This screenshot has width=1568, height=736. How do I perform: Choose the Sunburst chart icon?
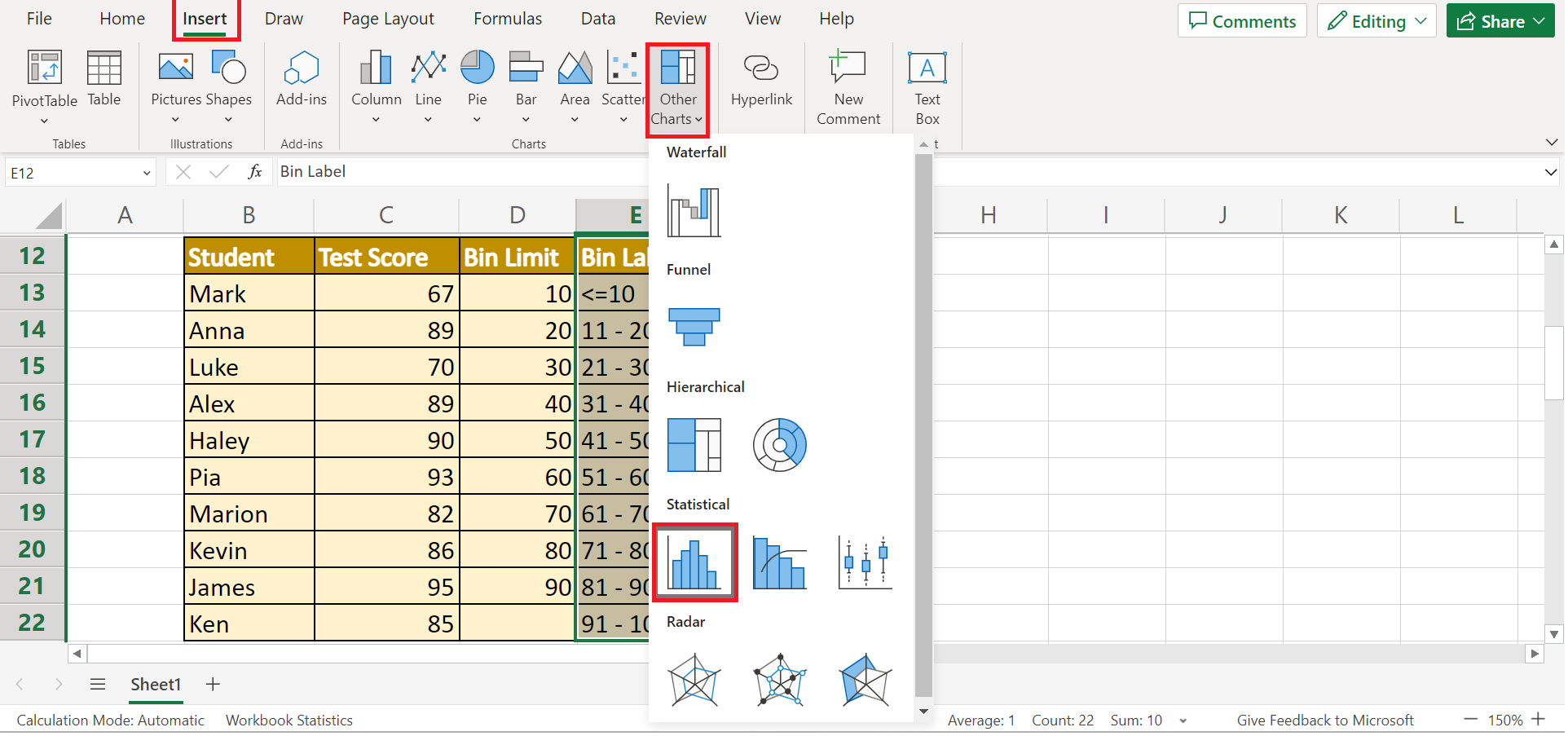[x=779, y=445]
